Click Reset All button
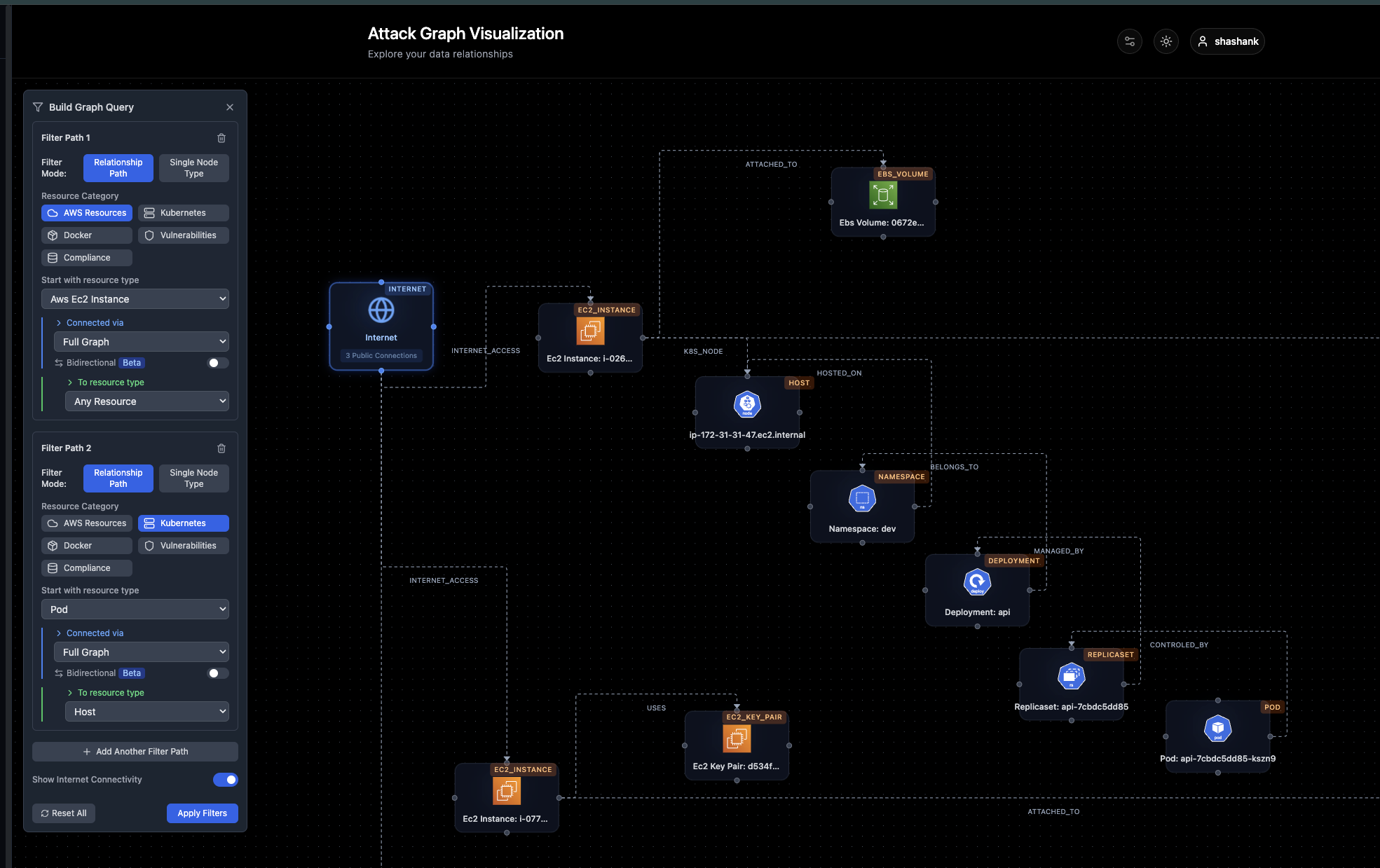Image resolution: width=1380 pixels, height=868 pixels. (x=64, y=813)
